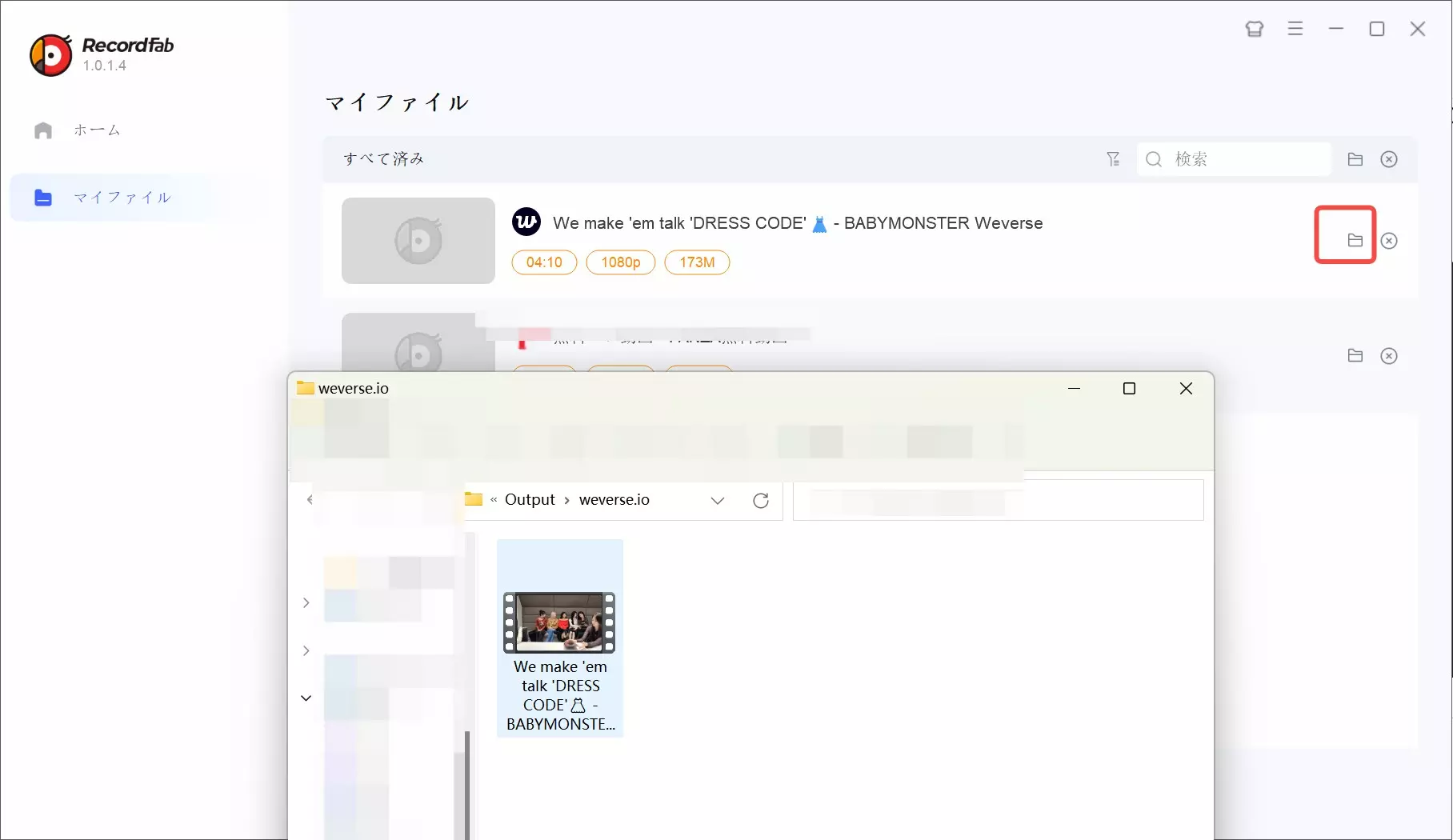Maximize the weverse.io Explorer window
Screen dimensions: 1453x840
pyautogui.click(x=1129, y=389)
